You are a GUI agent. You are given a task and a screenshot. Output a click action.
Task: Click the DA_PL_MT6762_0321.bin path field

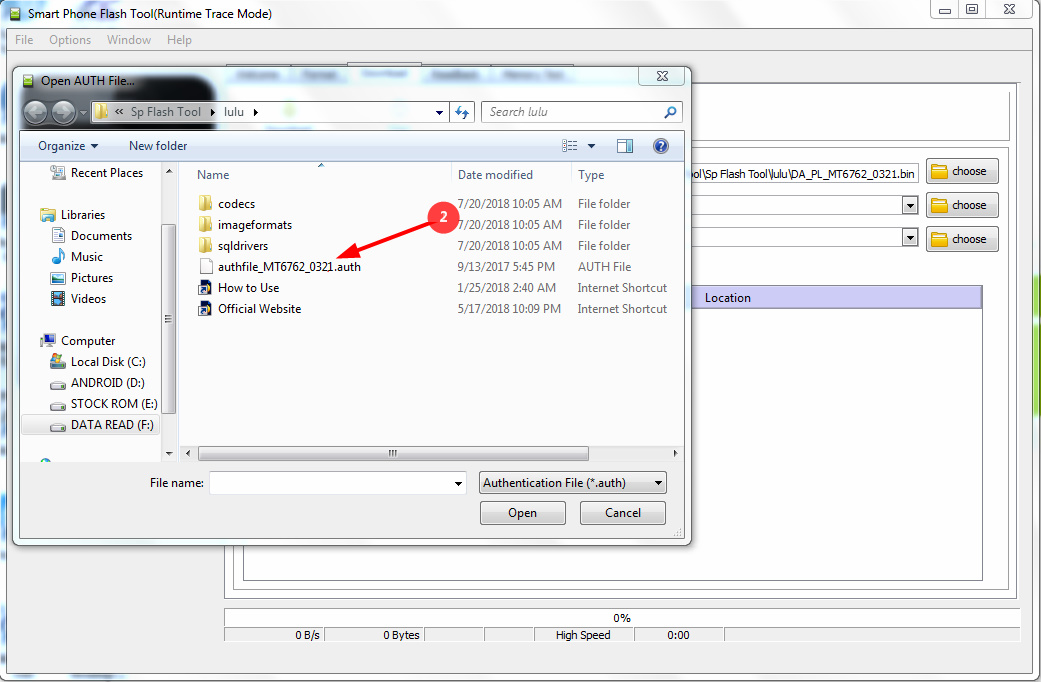805,174
